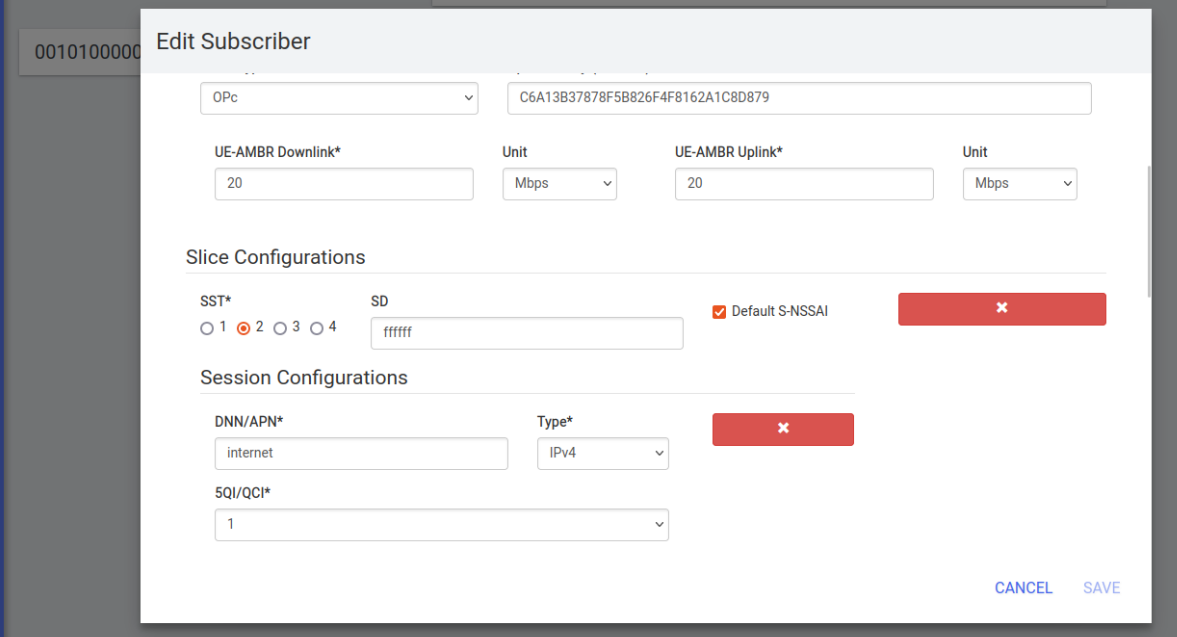Click the CANCEL button
Screen dimensions: 1177x637
coord(1023,588)
